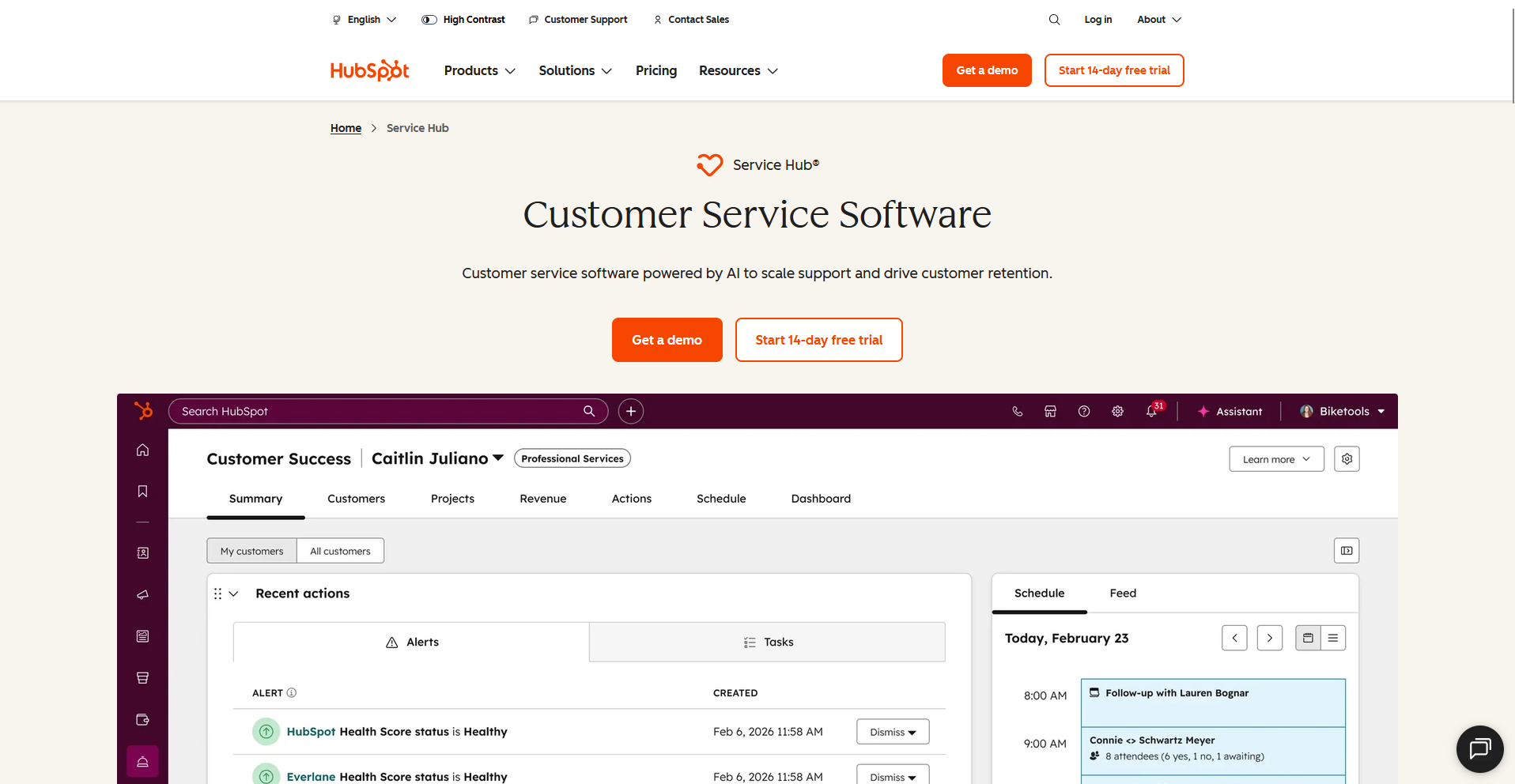
Task: Open the settings gear in app top bar
Action: 1117,411
